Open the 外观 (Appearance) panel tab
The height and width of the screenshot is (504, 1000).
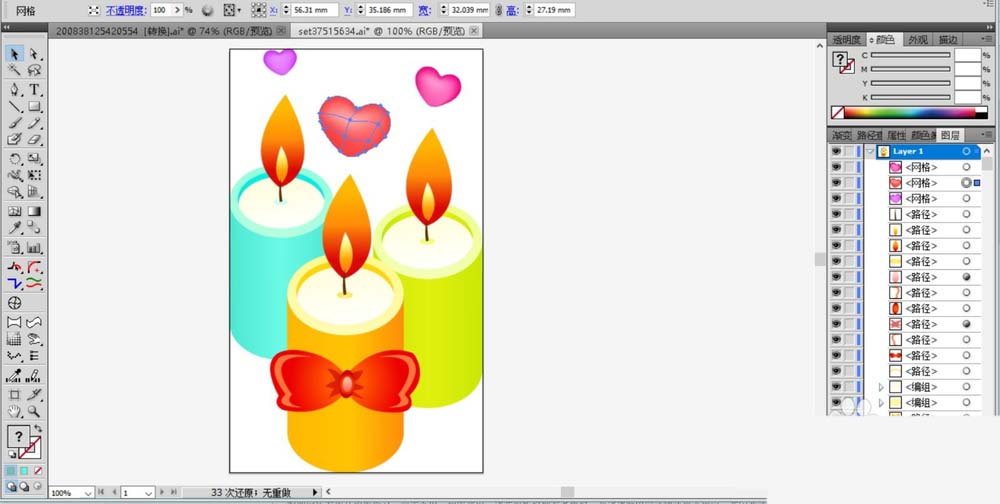tap(917, 39)
